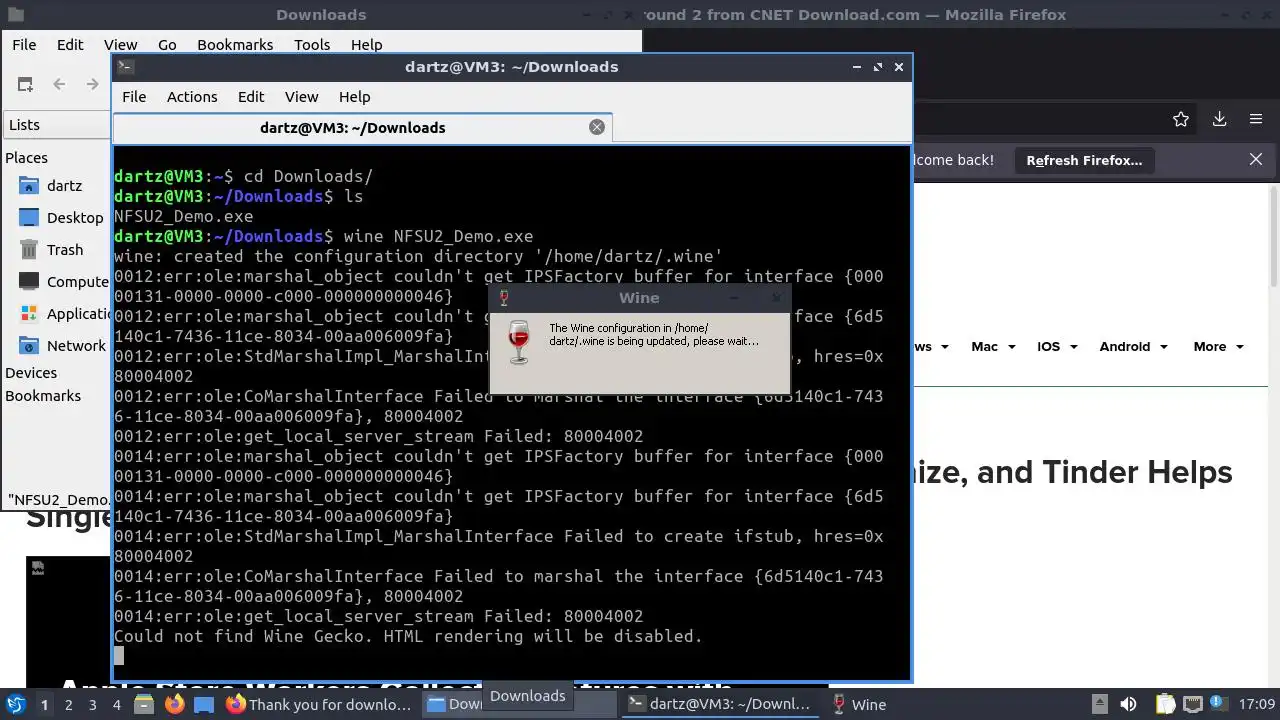This screenshot has width=1280, height=720.
Task: Open the Tools menu in file manager
Action: (312, 45)
